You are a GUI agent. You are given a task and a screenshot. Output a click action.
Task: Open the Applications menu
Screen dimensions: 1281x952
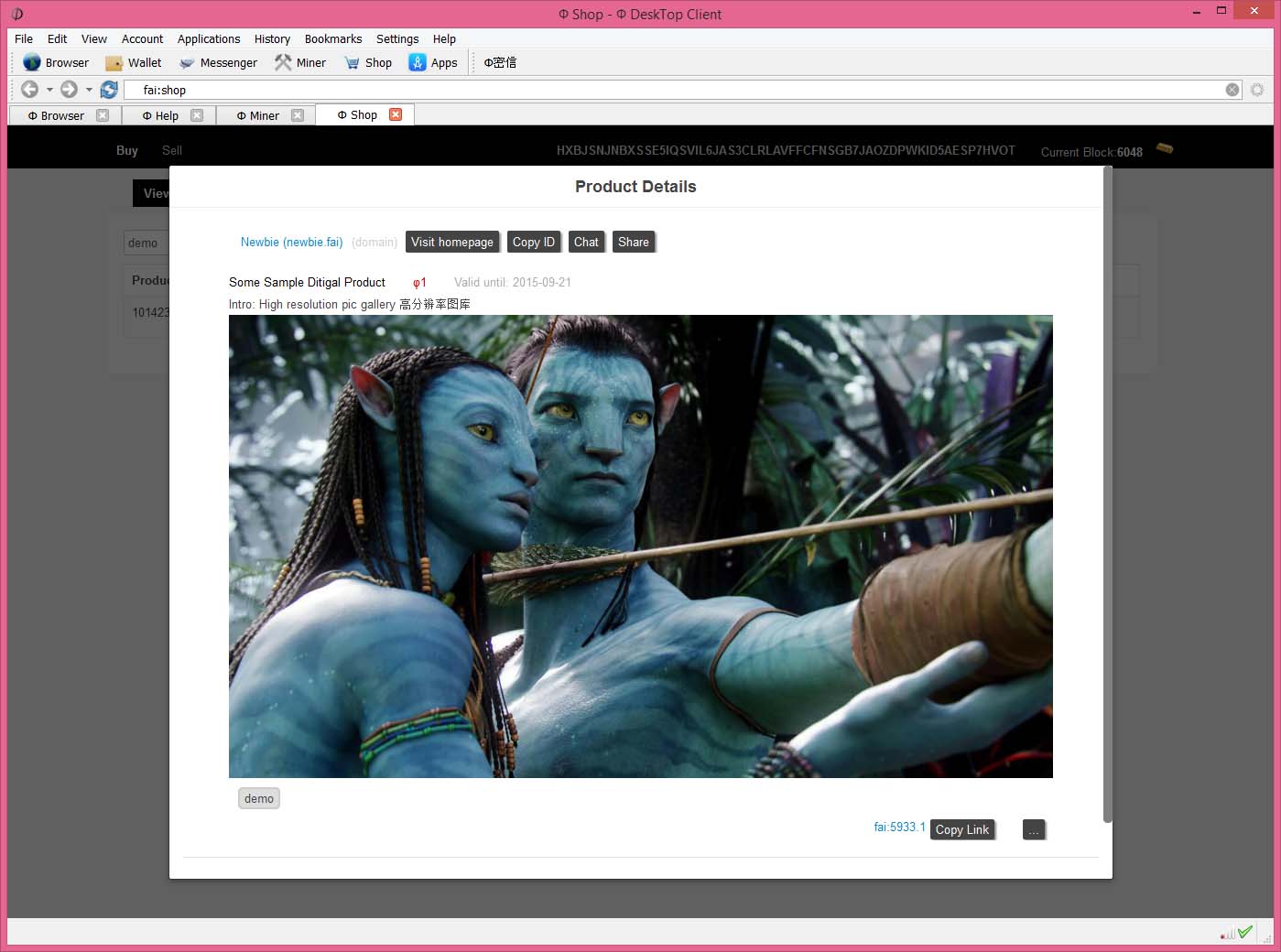[x=209, y=38]
